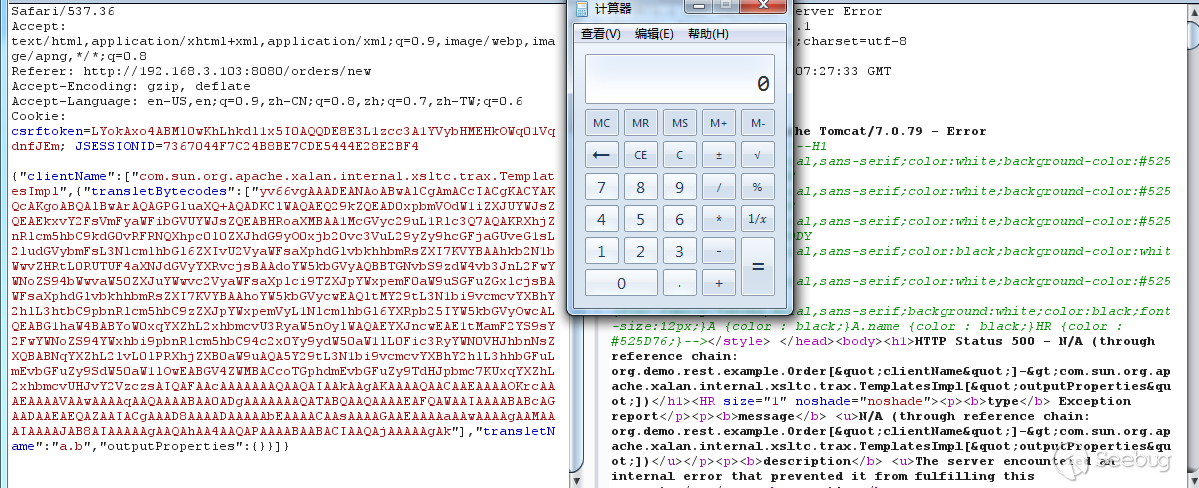The width and height of the screenshot is (1199, 488).
Task: Click digit 2 on calculator
Action: (x=641, y=251)
